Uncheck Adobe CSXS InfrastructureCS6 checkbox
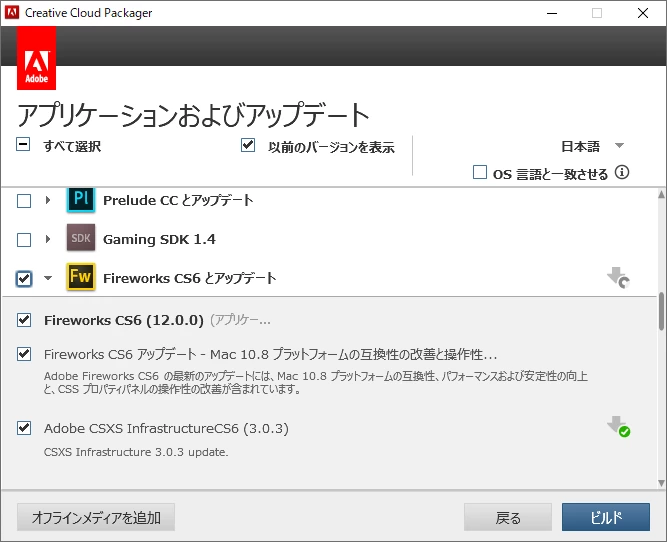The width and height of the screenshot is (667, 542). pyautogui.click(x=24, y=428)
